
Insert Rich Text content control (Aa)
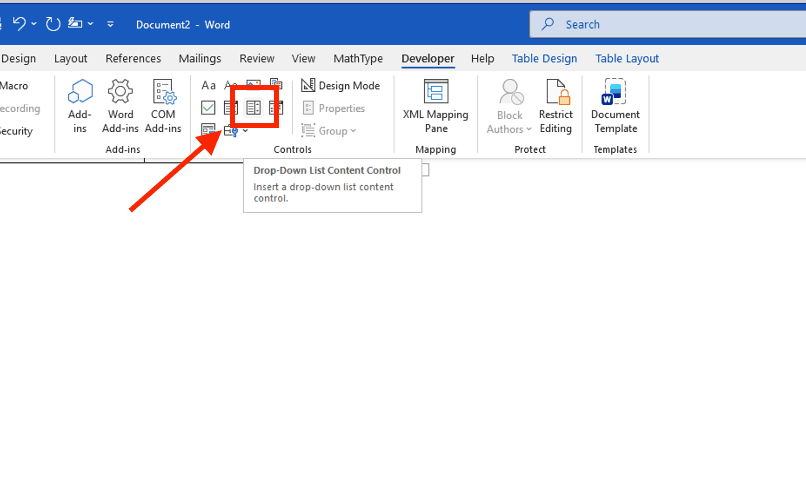tap(208, 85)
